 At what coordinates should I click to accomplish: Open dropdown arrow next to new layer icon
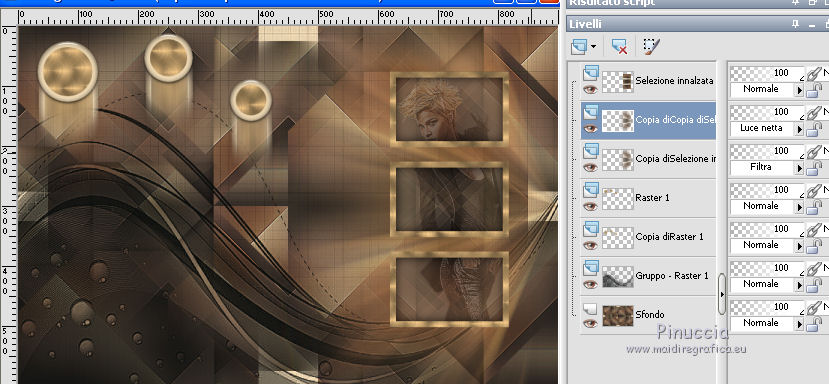coord(593,47)
